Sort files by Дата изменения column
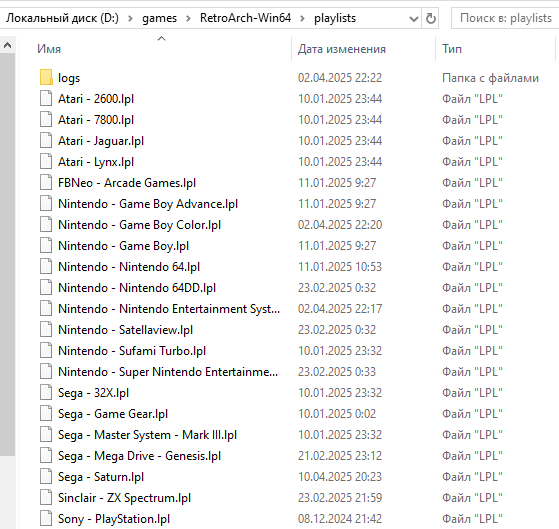This screenshot has width=559, height=529. (342, 49)
